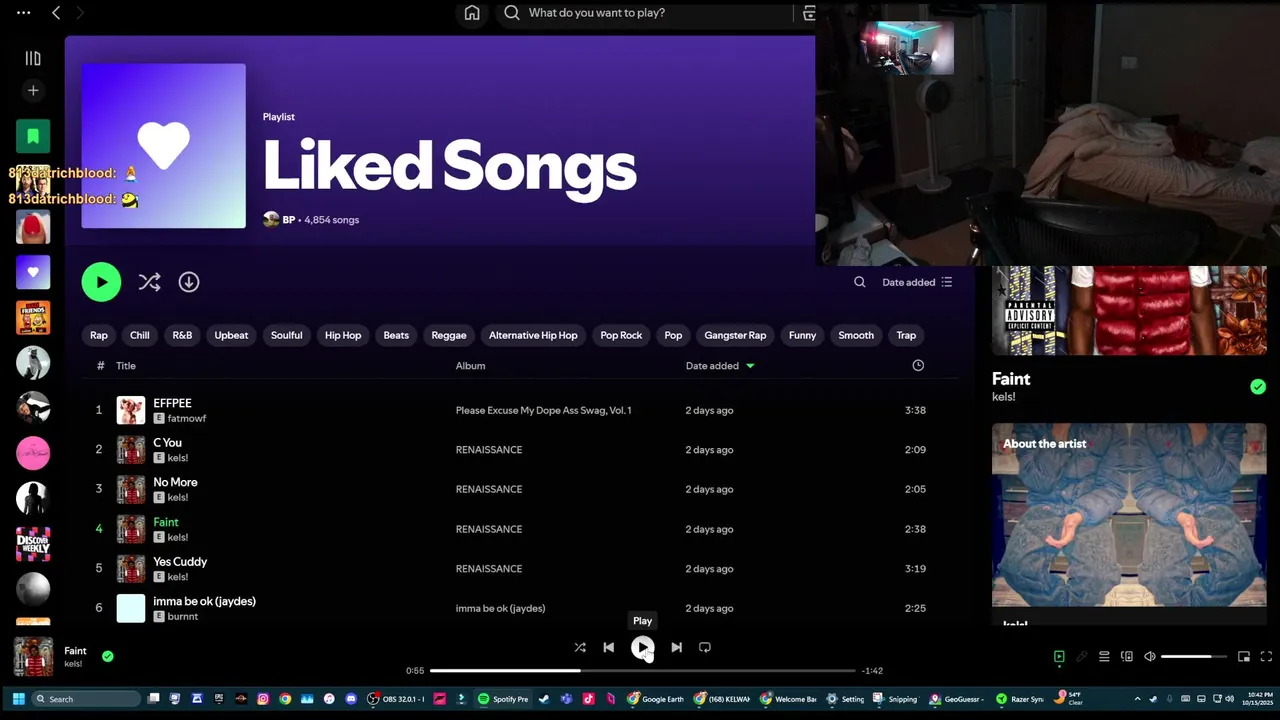Viewport: 1280px width, 720px height.
Task: Open imma be ok (jaydes) album link
Action: point(500,608)
